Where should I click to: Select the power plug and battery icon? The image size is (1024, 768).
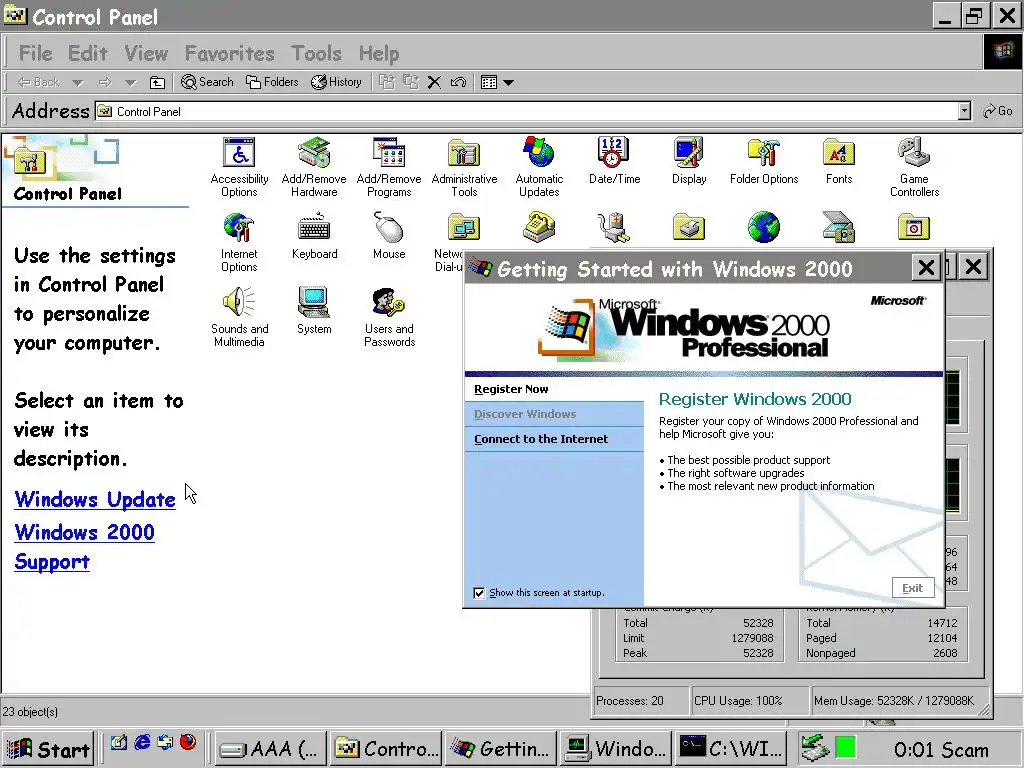pyautogui.click(x=614, y=227)
